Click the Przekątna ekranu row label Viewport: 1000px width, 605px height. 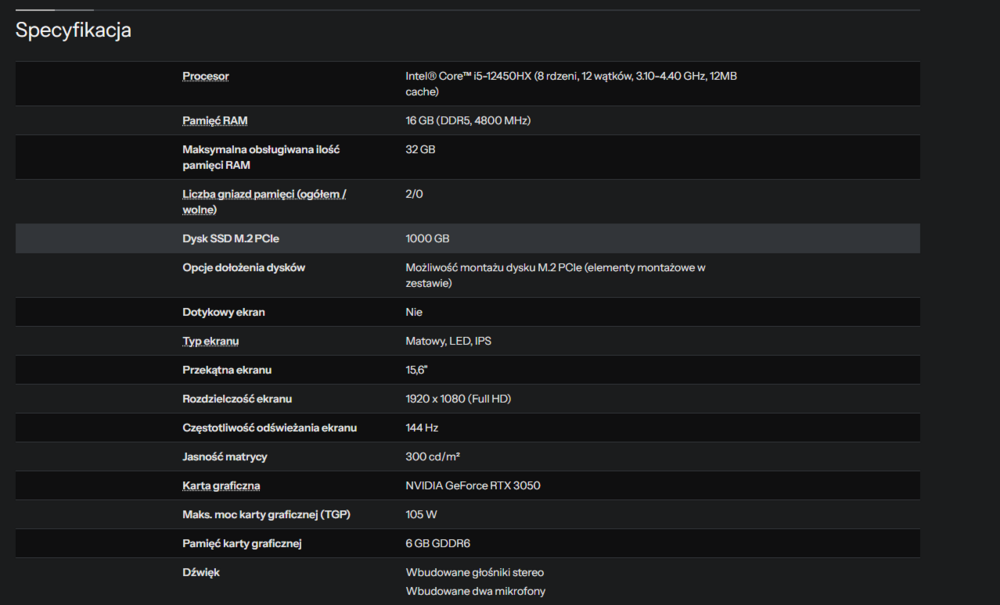(227, 370)
